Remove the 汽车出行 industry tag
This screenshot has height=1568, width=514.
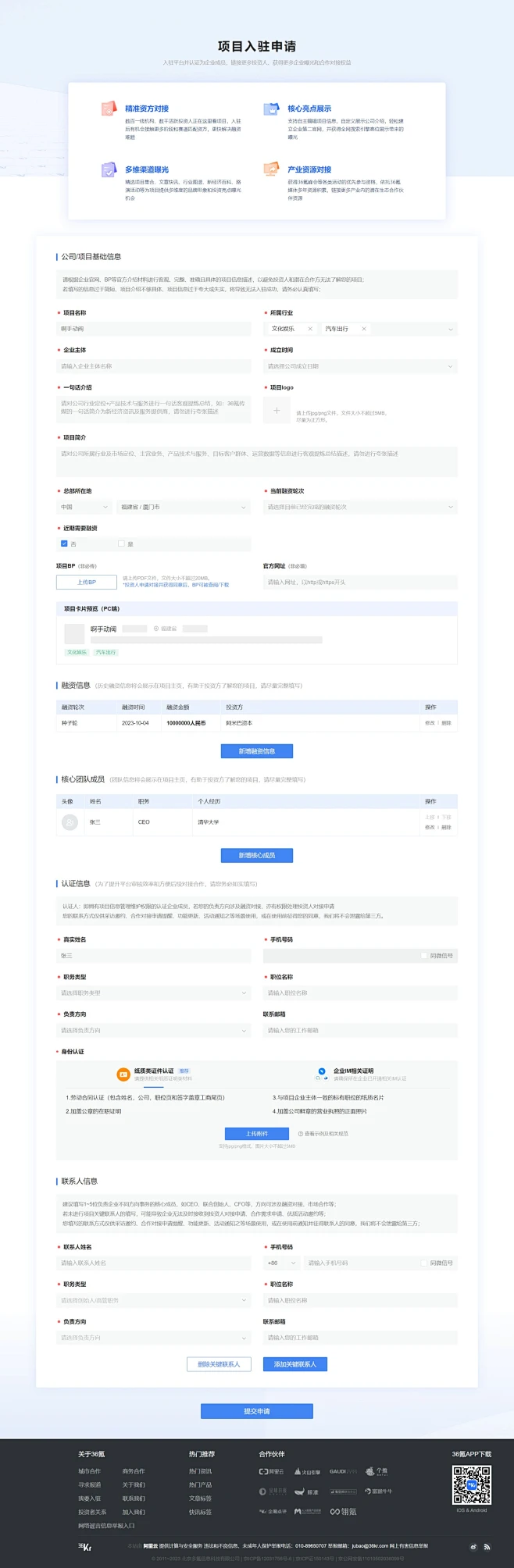(364, 329)
